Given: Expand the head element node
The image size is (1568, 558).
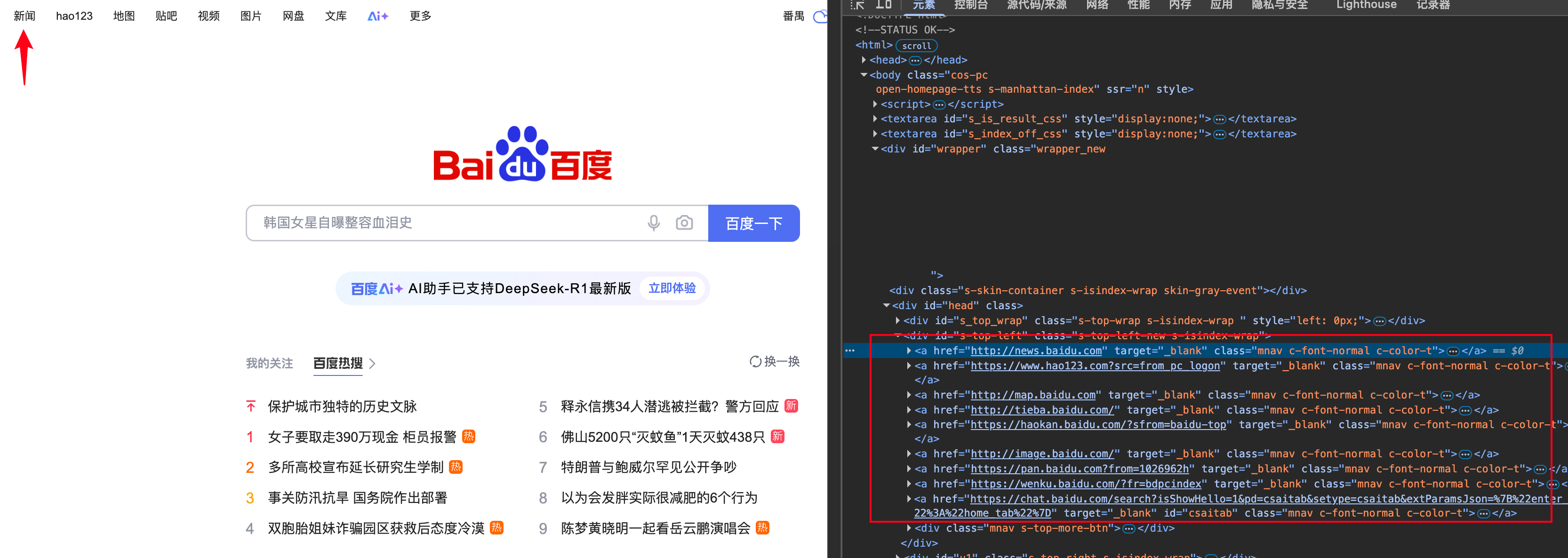Looking at the screenshot, I should click(864, 60).
